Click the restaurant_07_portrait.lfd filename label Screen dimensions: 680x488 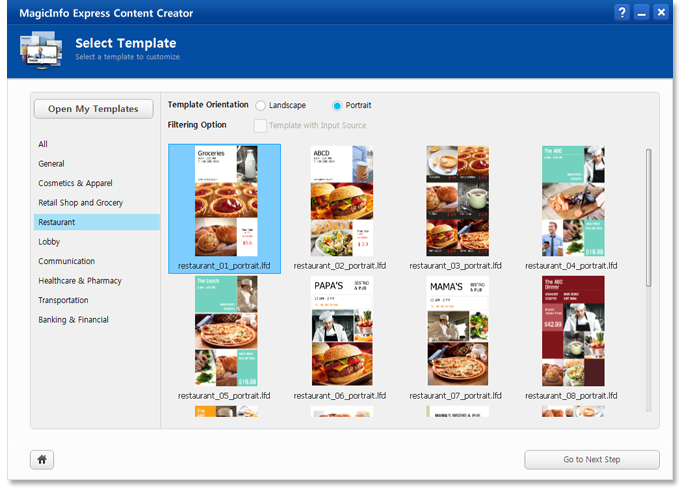pos(455,396)
